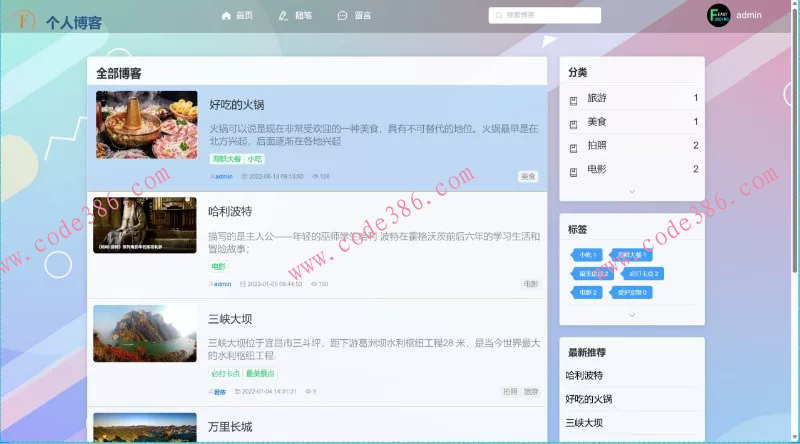Click the 拍照 category badge on 三峡大坝 post
800x444 pixels.
tap(510, 391)
